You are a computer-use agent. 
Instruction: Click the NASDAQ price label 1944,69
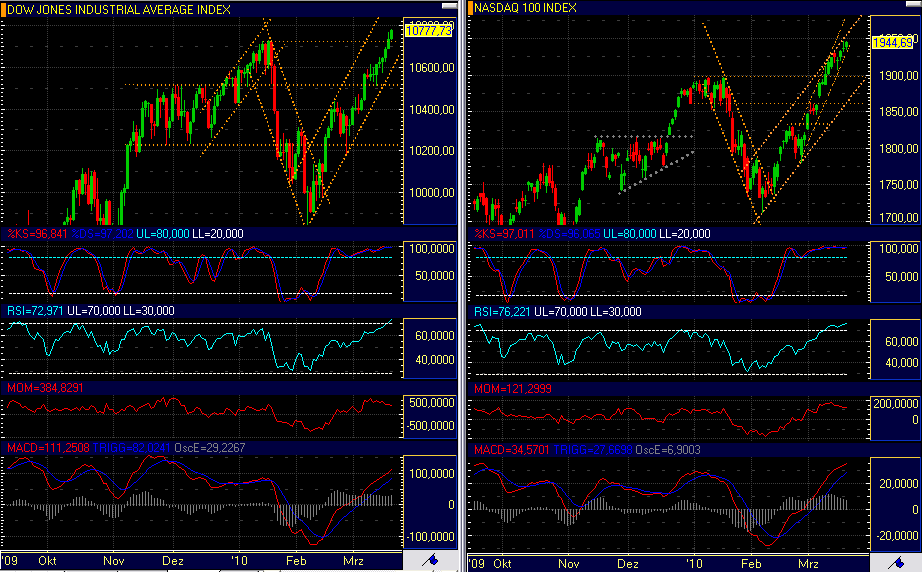[x=893, y=42]
